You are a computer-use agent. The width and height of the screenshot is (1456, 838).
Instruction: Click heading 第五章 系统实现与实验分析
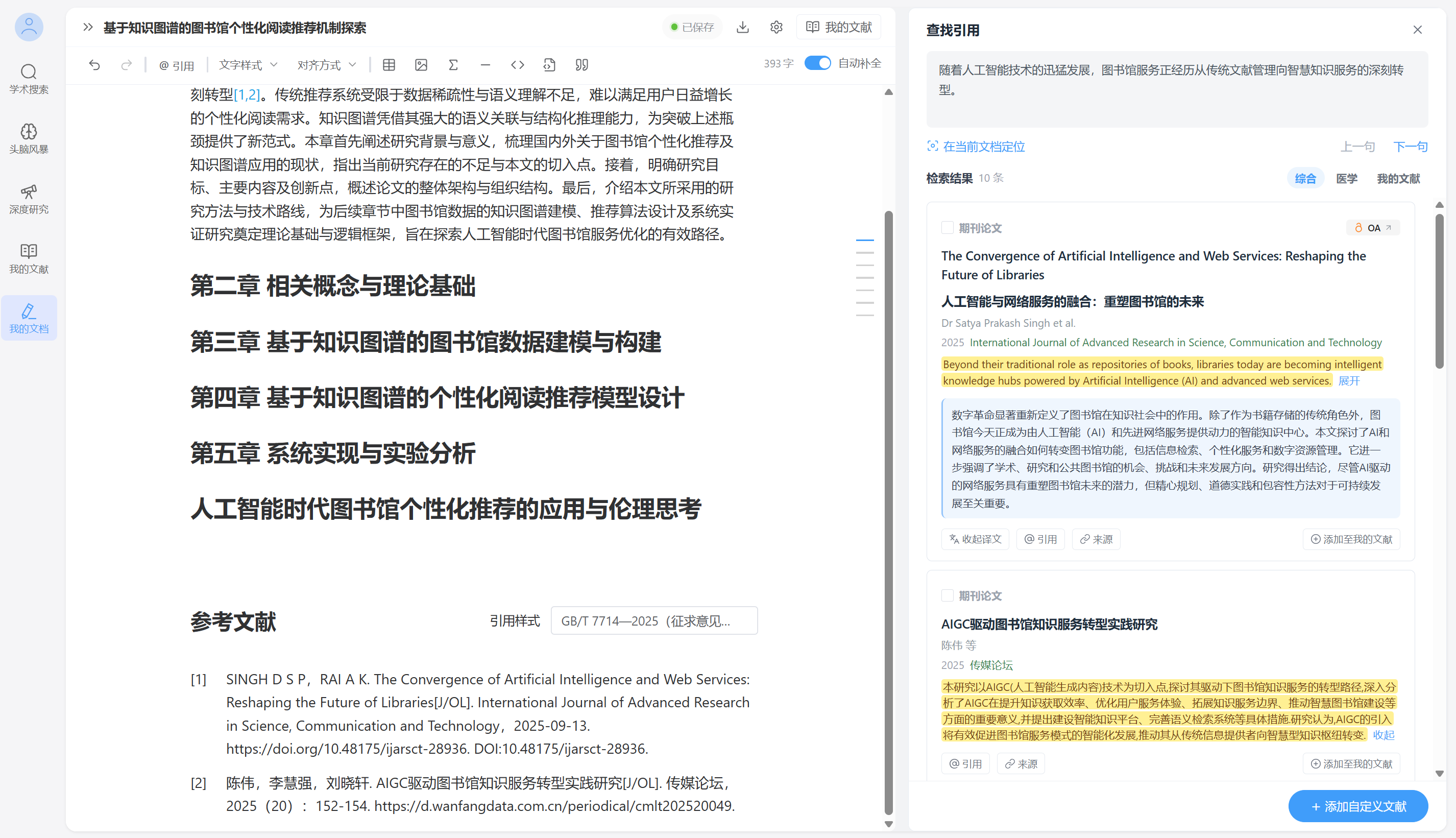(333, 453)
